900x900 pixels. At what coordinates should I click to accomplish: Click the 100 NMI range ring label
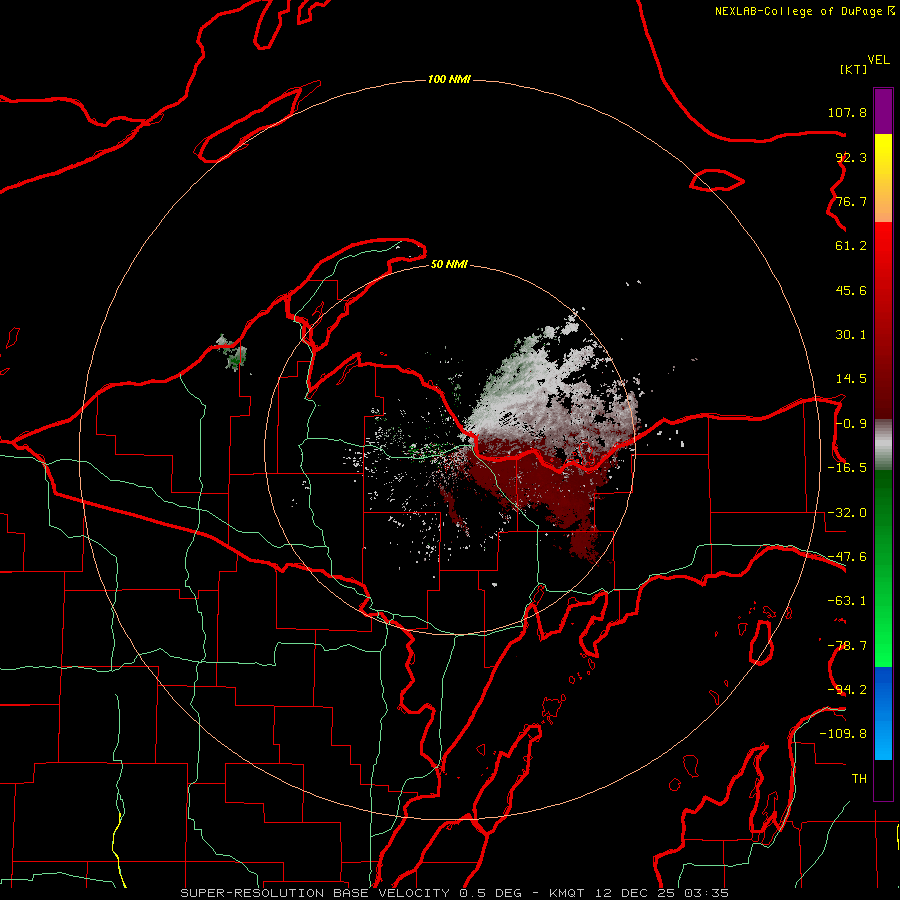point(449,79)
